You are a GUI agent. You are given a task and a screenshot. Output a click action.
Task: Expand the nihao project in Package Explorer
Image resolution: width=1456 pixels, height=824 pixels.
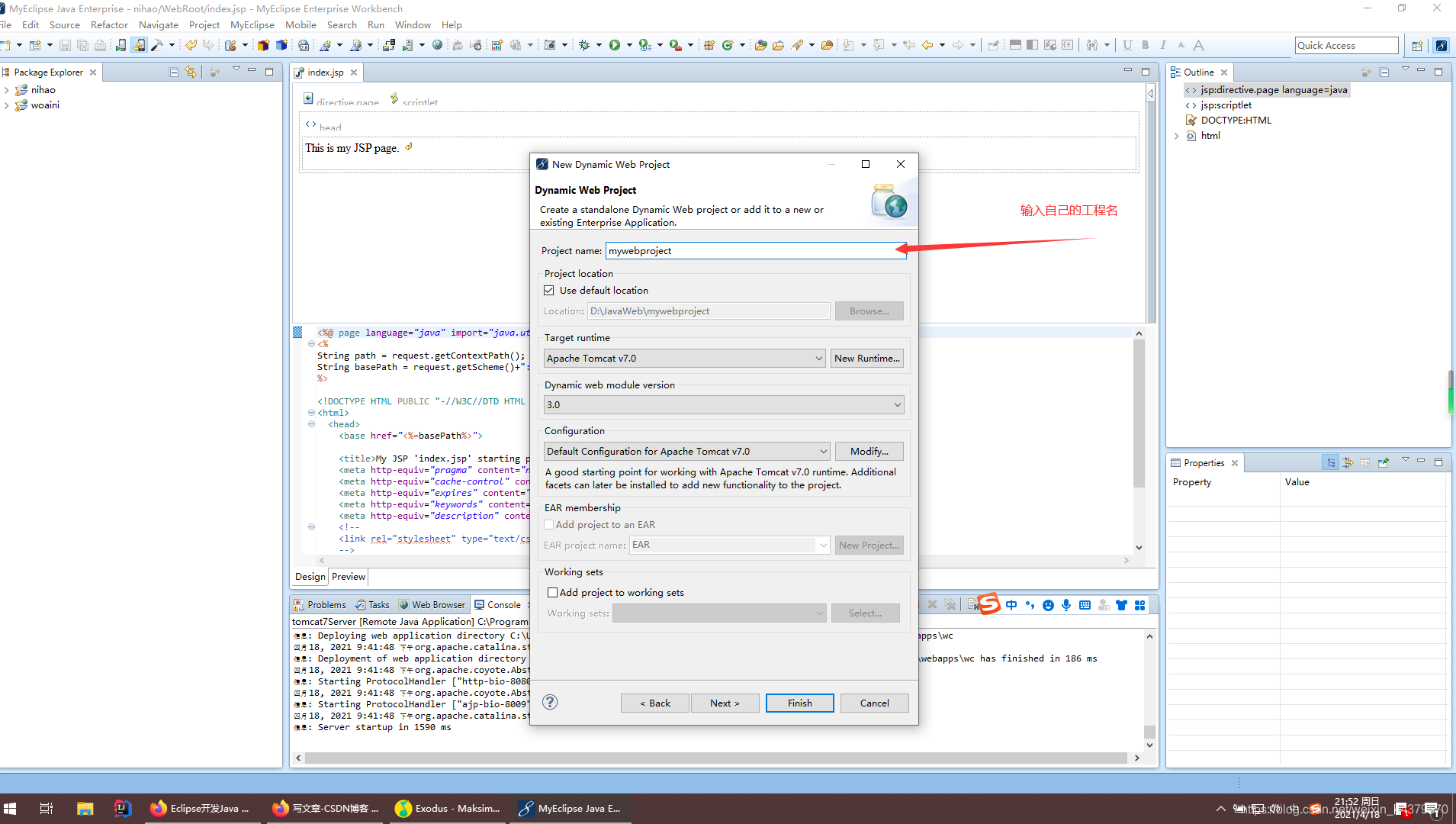coord(7,90)
